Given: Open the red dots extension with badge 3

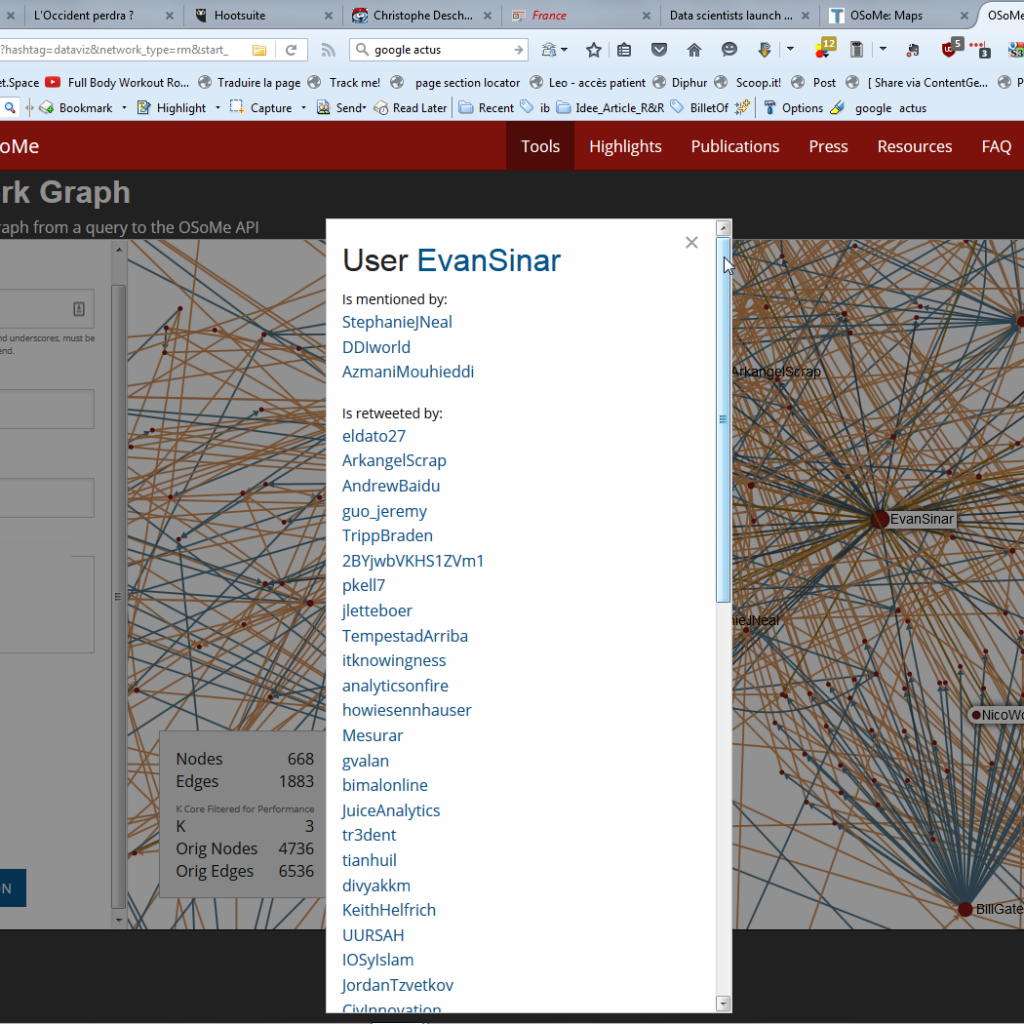Looking at the screenshot, I should [x=980, y=49].
